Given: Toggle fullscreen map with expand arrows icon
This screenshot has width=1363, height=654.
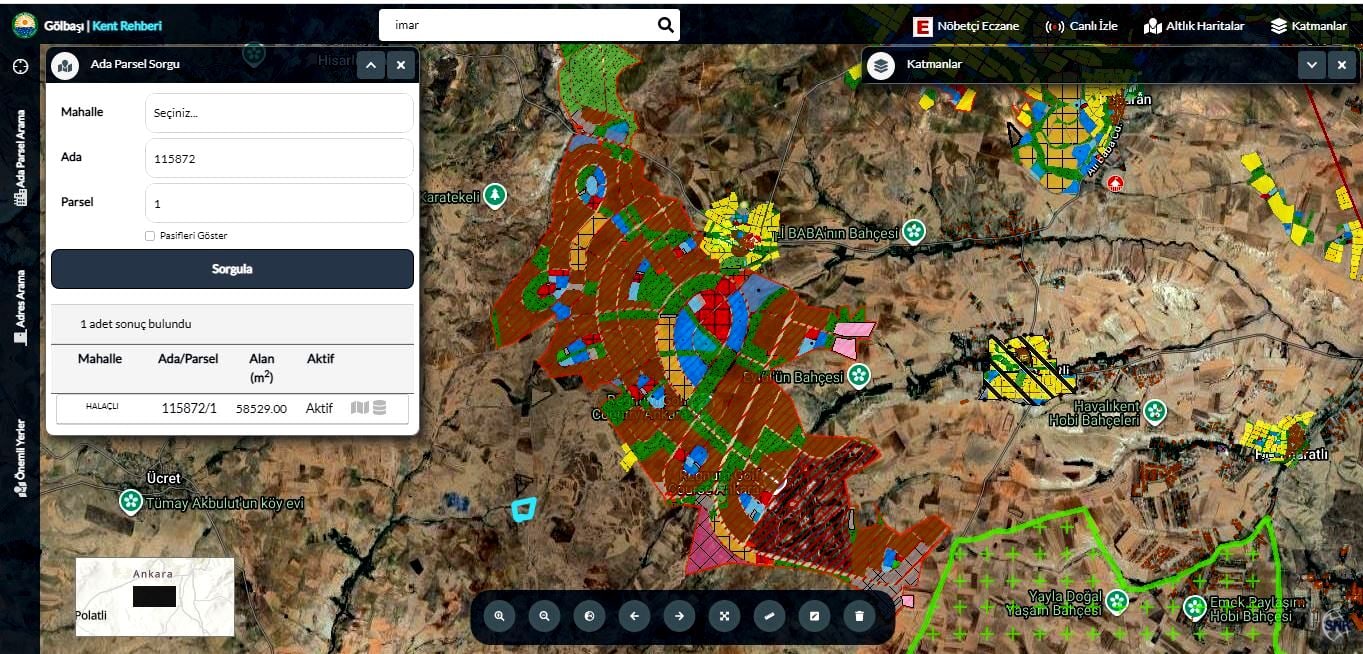Looking at the screenshot, I should tap(724, 616).
